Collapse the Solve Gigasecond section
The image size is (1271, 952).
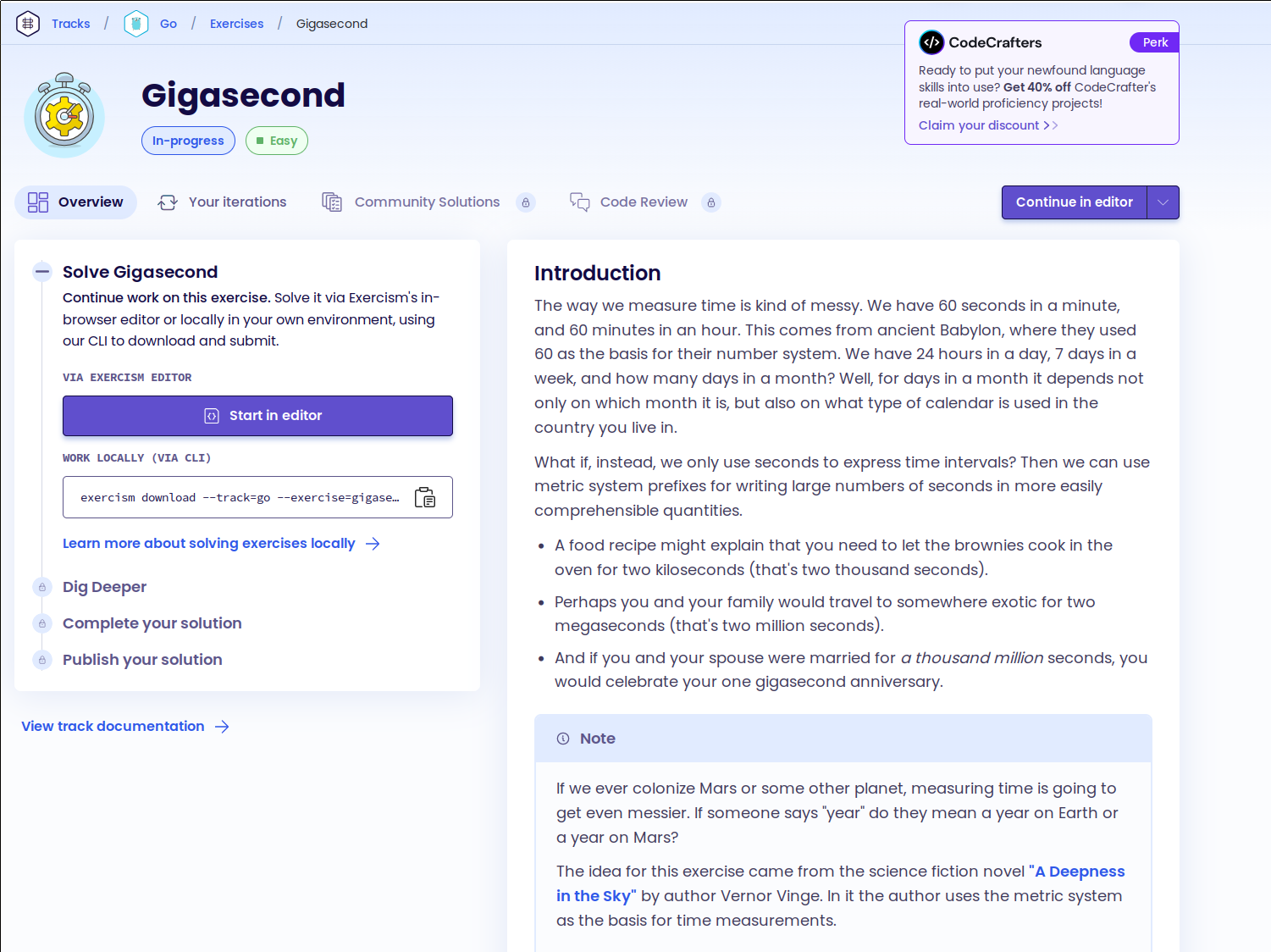41,271
